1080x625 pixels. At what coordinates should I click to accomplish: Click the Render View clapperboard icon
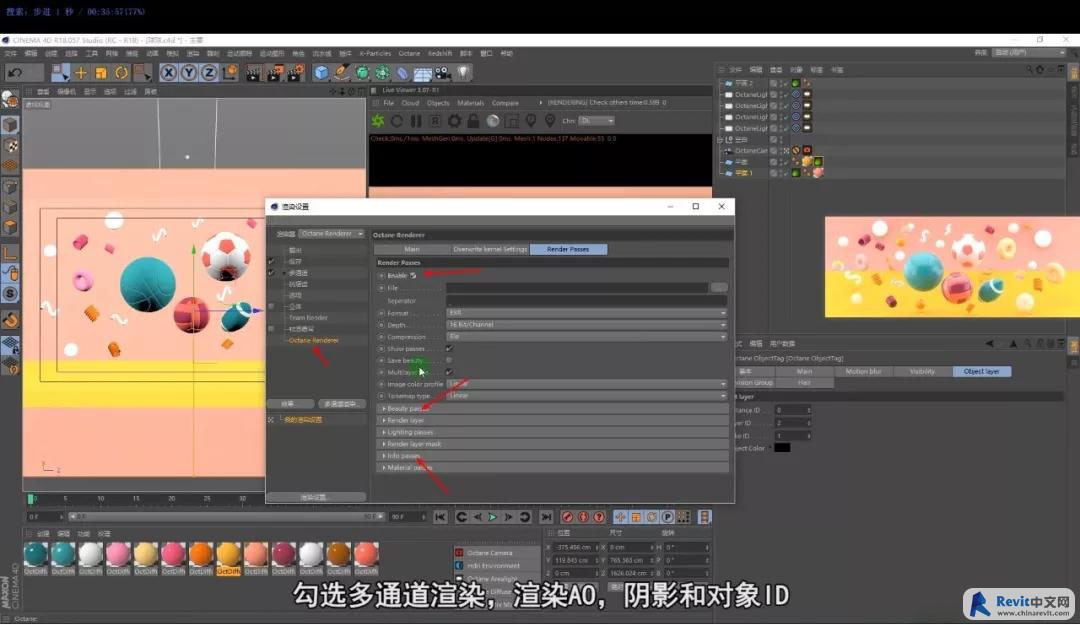point(253,72)
